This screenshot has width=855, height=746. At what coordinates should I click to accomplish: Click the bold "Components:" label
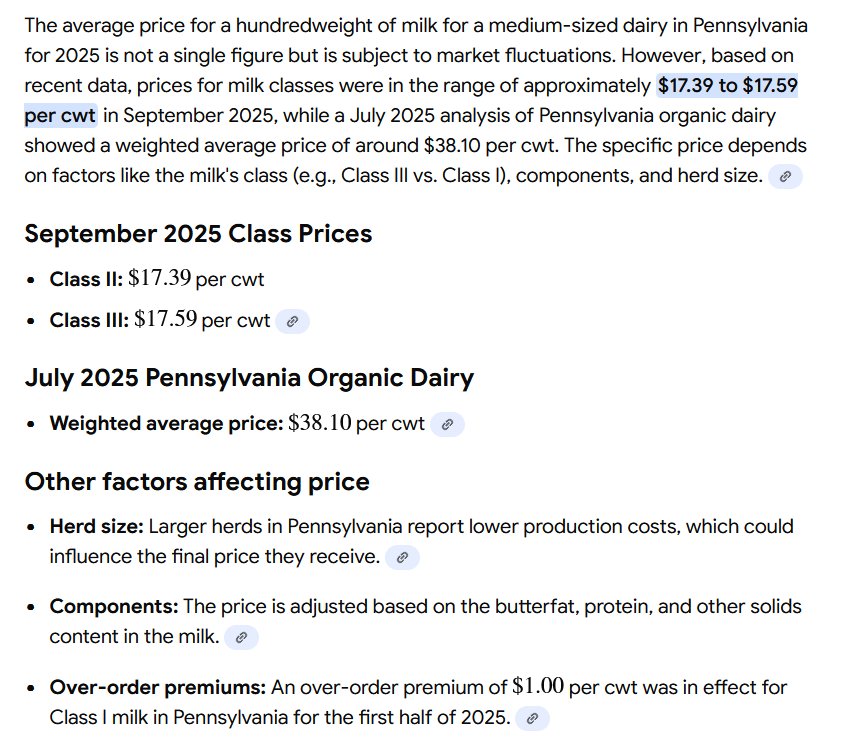(114, 606)
